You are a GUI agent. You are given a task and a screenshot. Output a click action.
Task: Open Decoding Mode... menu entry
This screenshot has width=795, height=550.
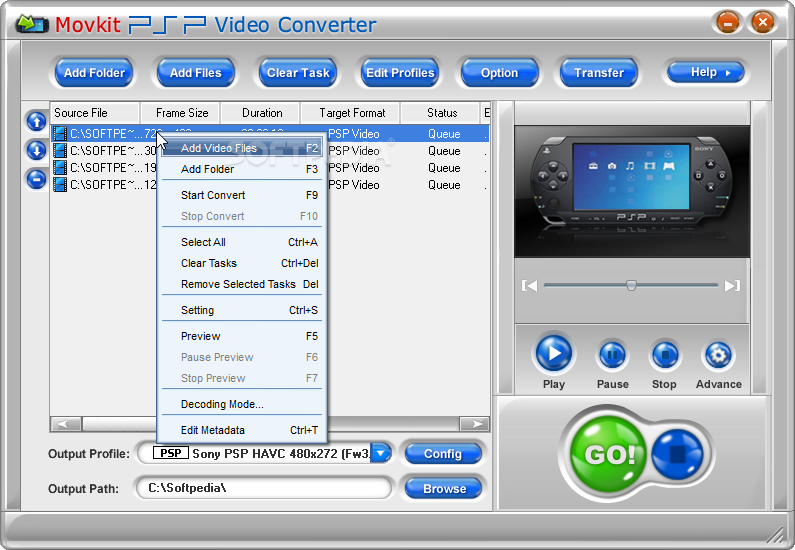click(241, 404)
